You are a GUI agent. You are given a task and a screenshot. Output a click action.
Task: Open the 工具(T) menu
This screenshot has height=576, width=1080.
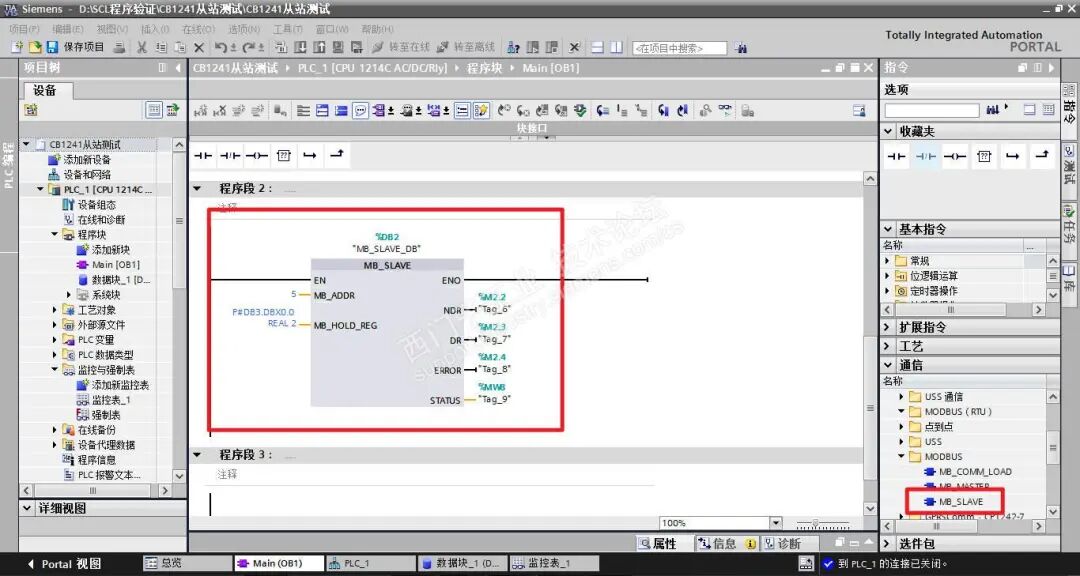(288, 29)
